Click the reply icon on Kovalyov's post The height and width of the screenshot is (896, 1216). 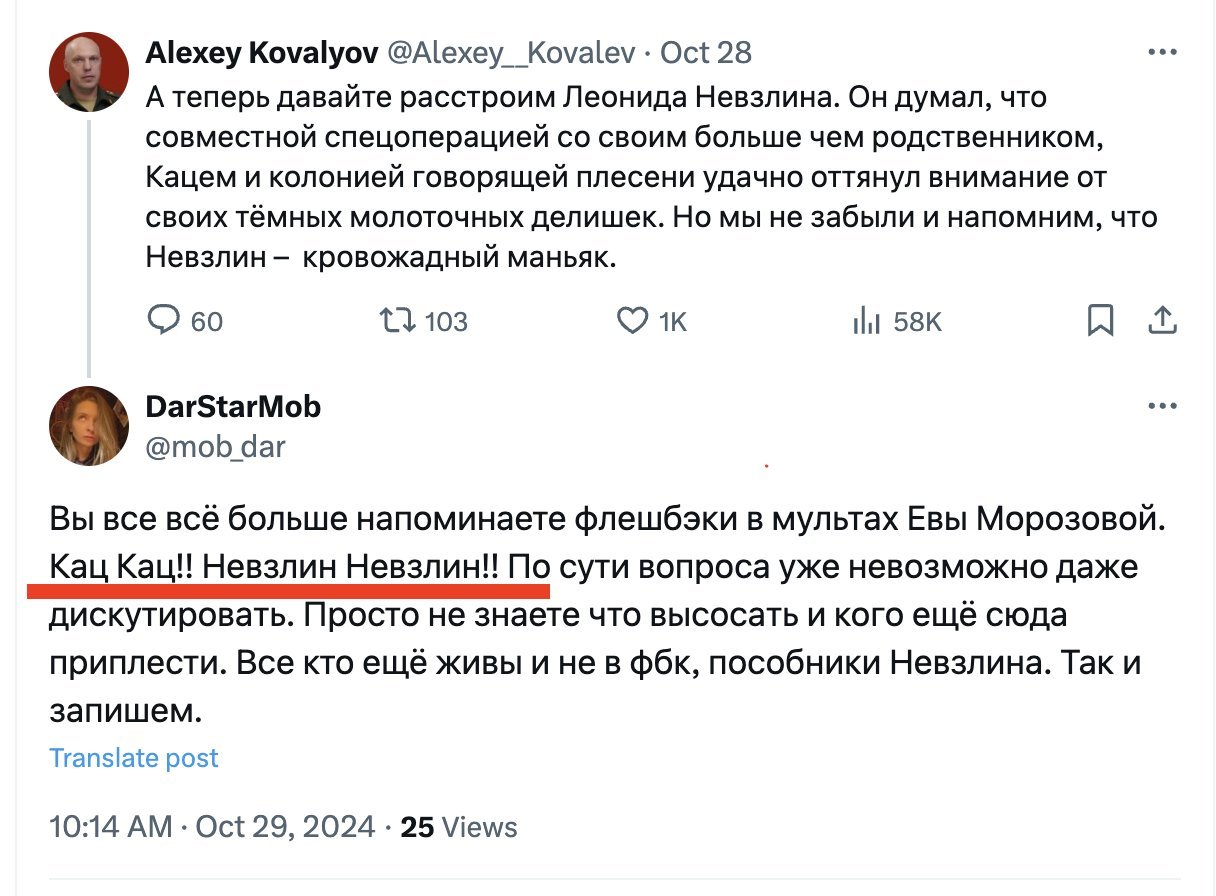(163, 320)
